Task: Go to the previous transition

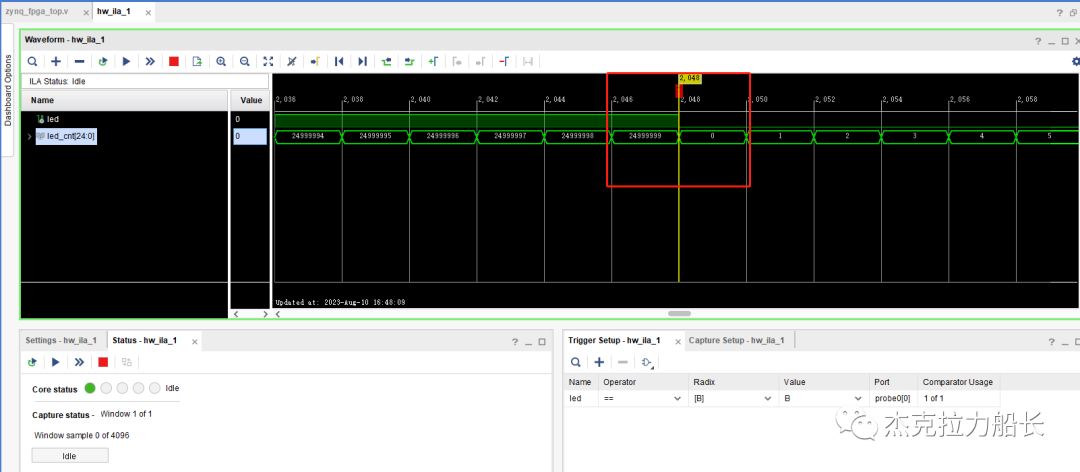Action: [x=386, y=61]
